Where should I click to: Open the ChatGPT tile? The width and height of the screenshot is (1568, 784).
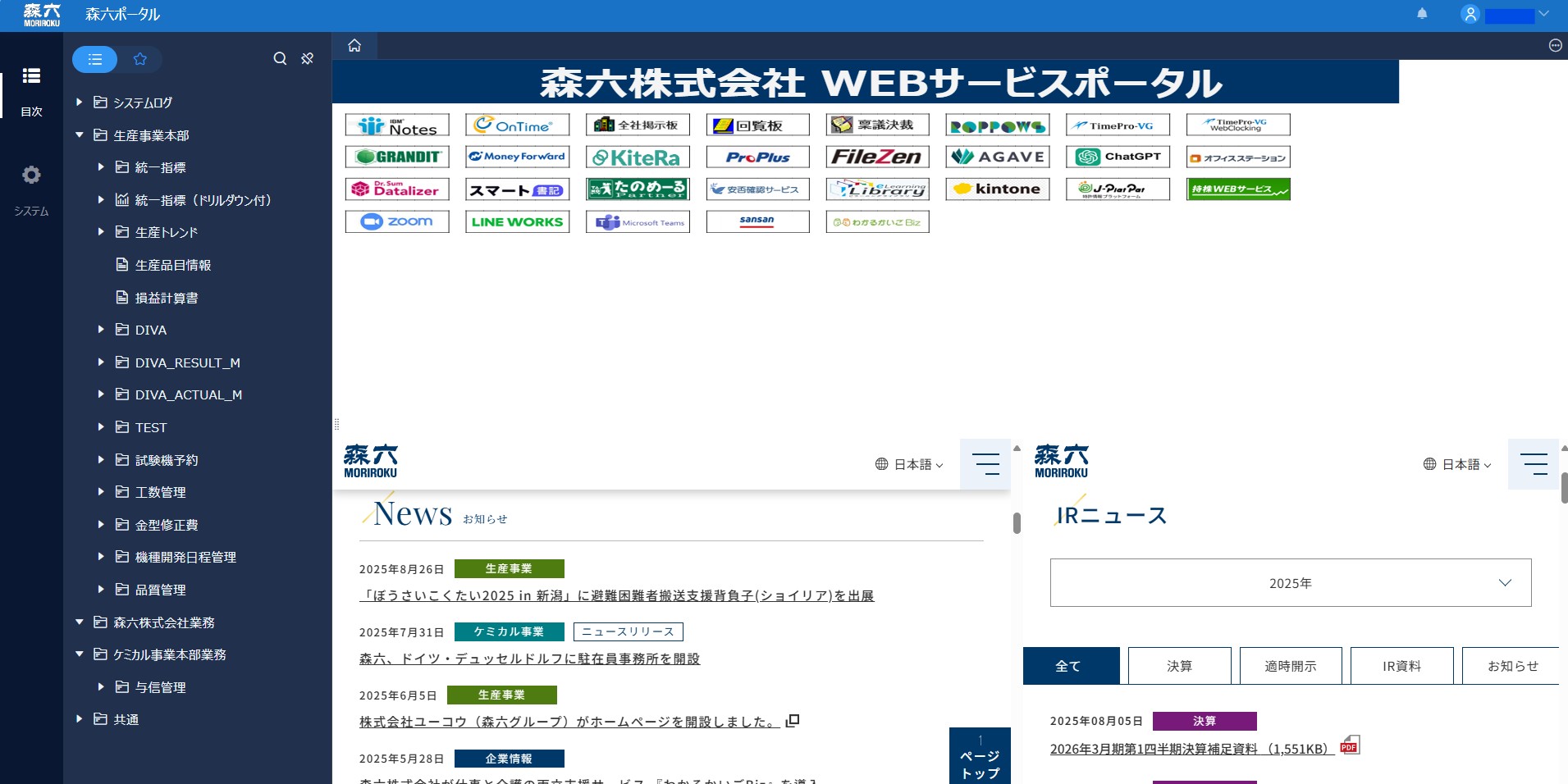pos(1118,157)
